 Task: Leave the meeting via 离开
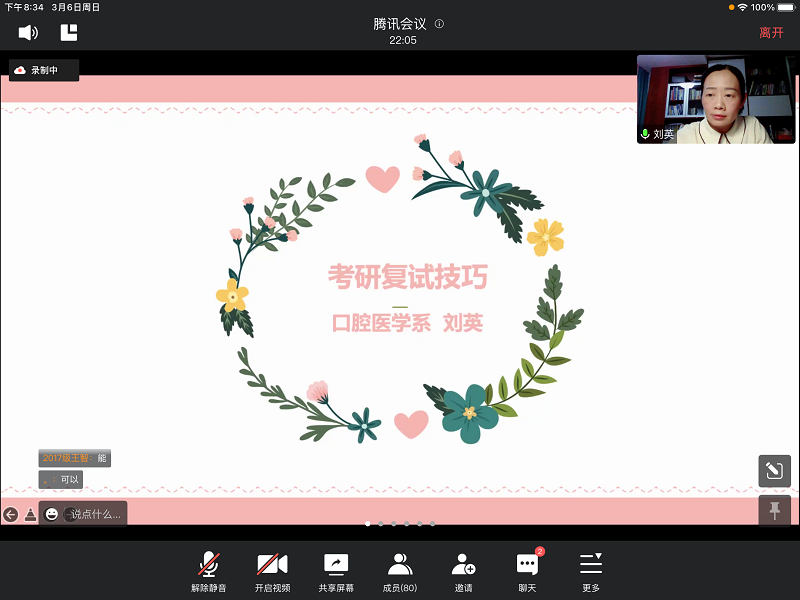(771, 32)
